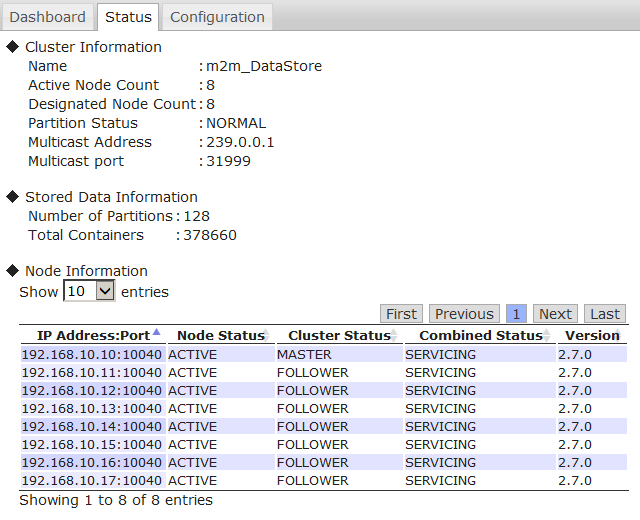Advance with the Next button

pyautogui.click(x=555, y=314)
